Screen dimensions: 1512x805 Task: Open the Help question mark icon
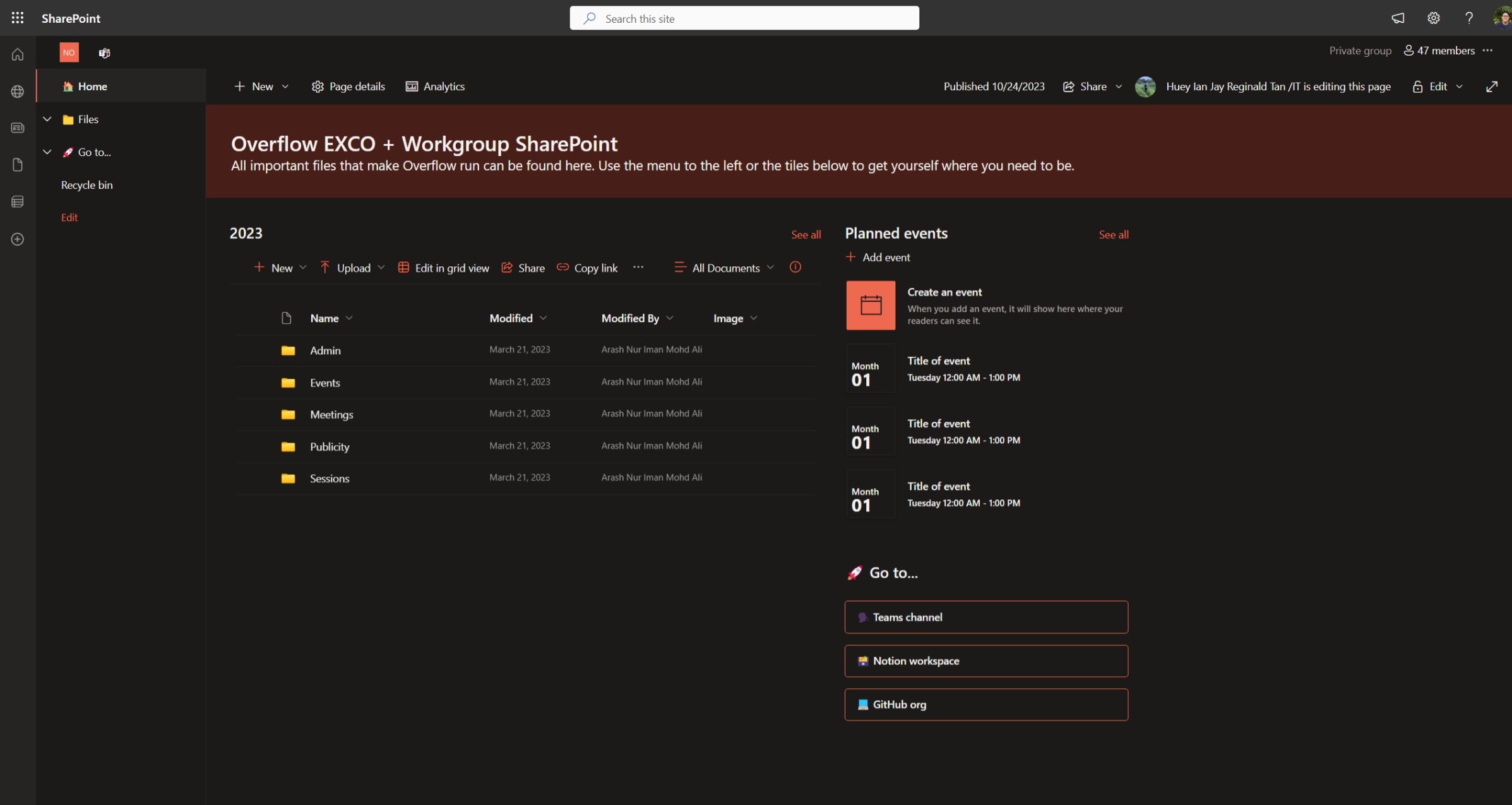coord(1468,18)
